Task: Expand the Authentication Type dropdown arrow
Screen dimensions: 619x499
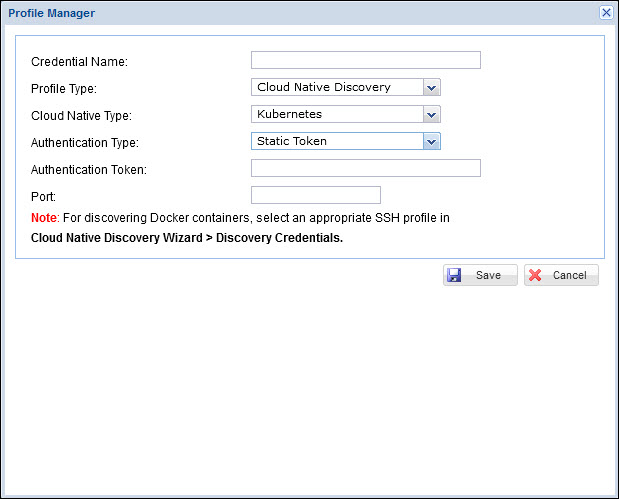Action: [431, 141]
